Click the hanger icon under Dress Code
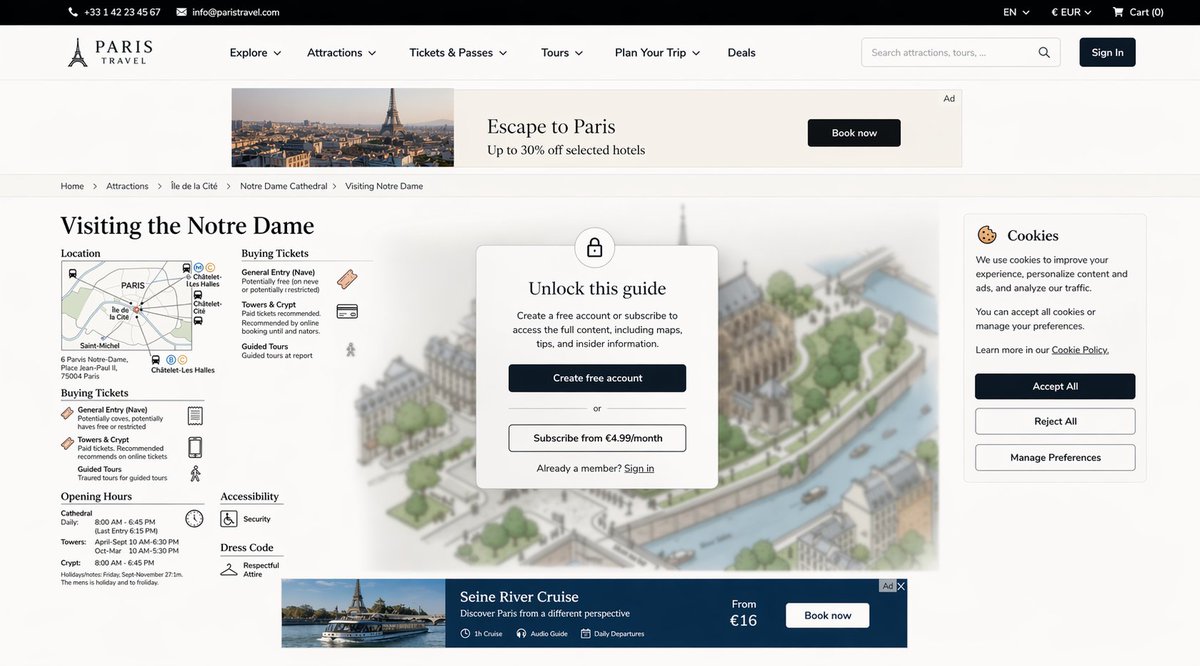This screenshot has width=1200, height=666. 229,569
